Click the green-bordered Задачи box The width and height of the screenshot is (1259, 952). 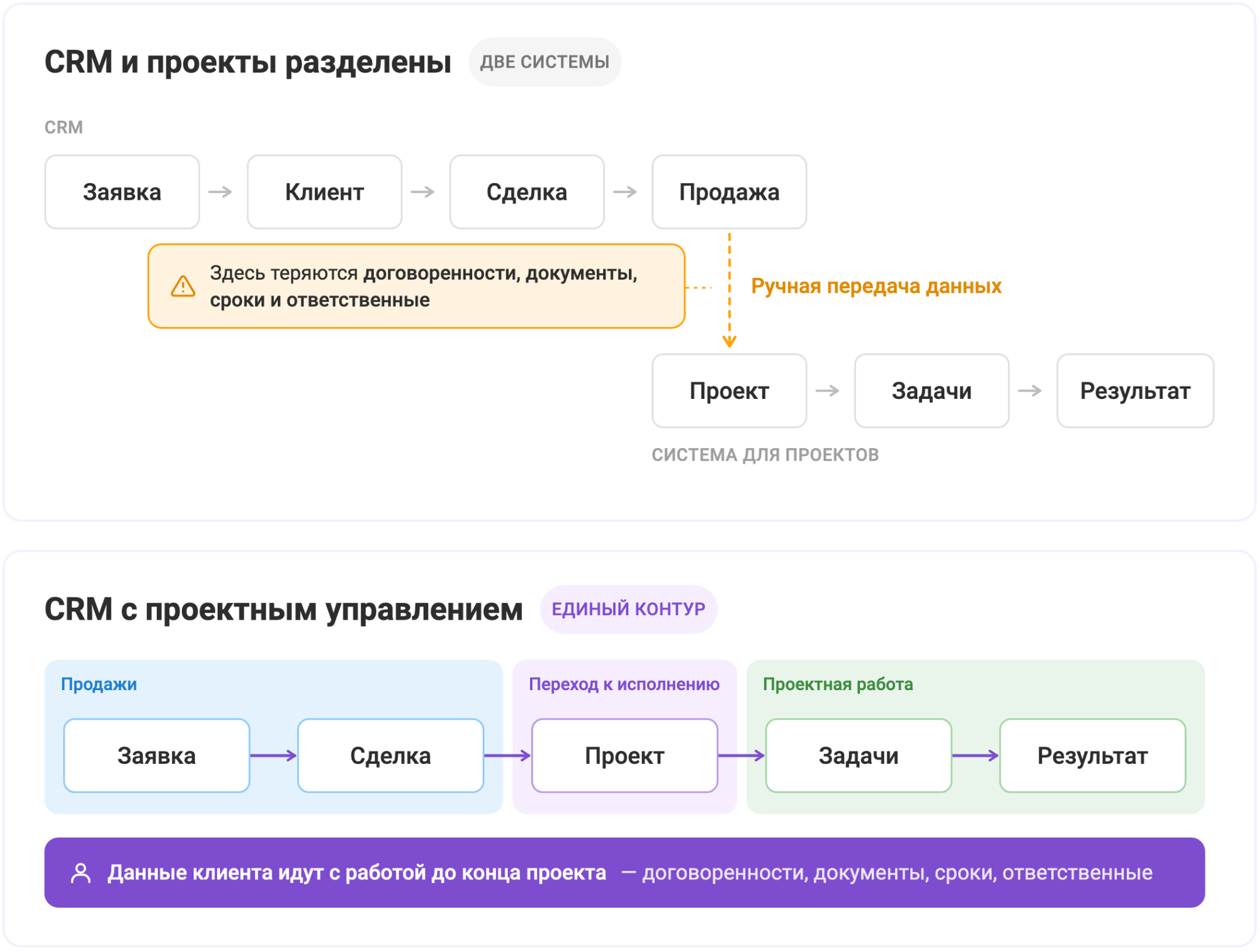[859, 755]
